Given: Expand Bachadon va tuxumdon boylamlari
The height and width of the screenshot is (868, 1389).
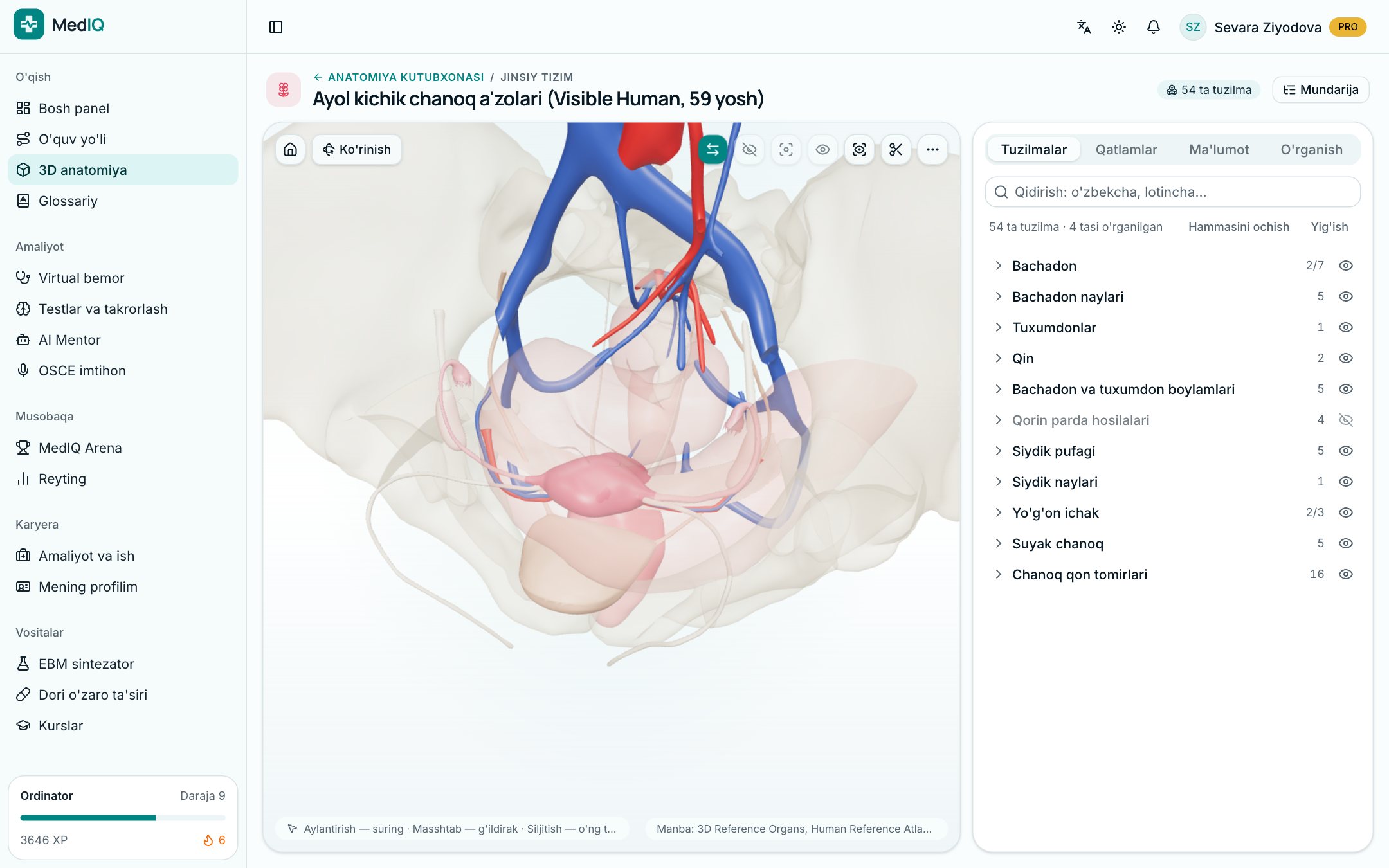Looking at the screenshot, I should tap(998, 389).
